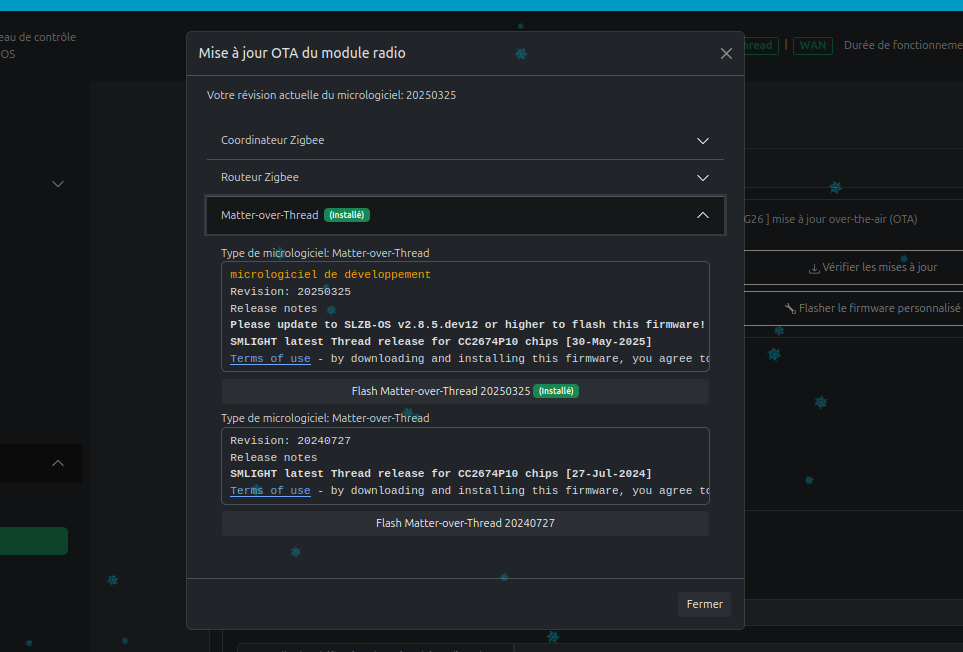
Task: Expand the left sidebar down-chevron item
Action: coord(58,184)
